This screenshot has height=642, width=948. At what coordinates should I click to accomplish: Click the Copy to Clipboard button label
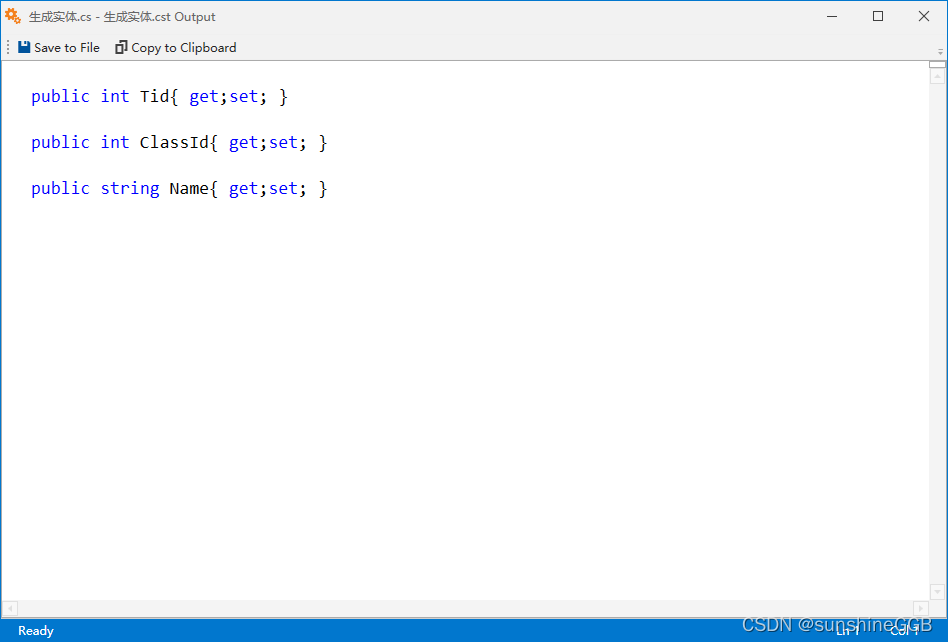click(x=184, y=48)
